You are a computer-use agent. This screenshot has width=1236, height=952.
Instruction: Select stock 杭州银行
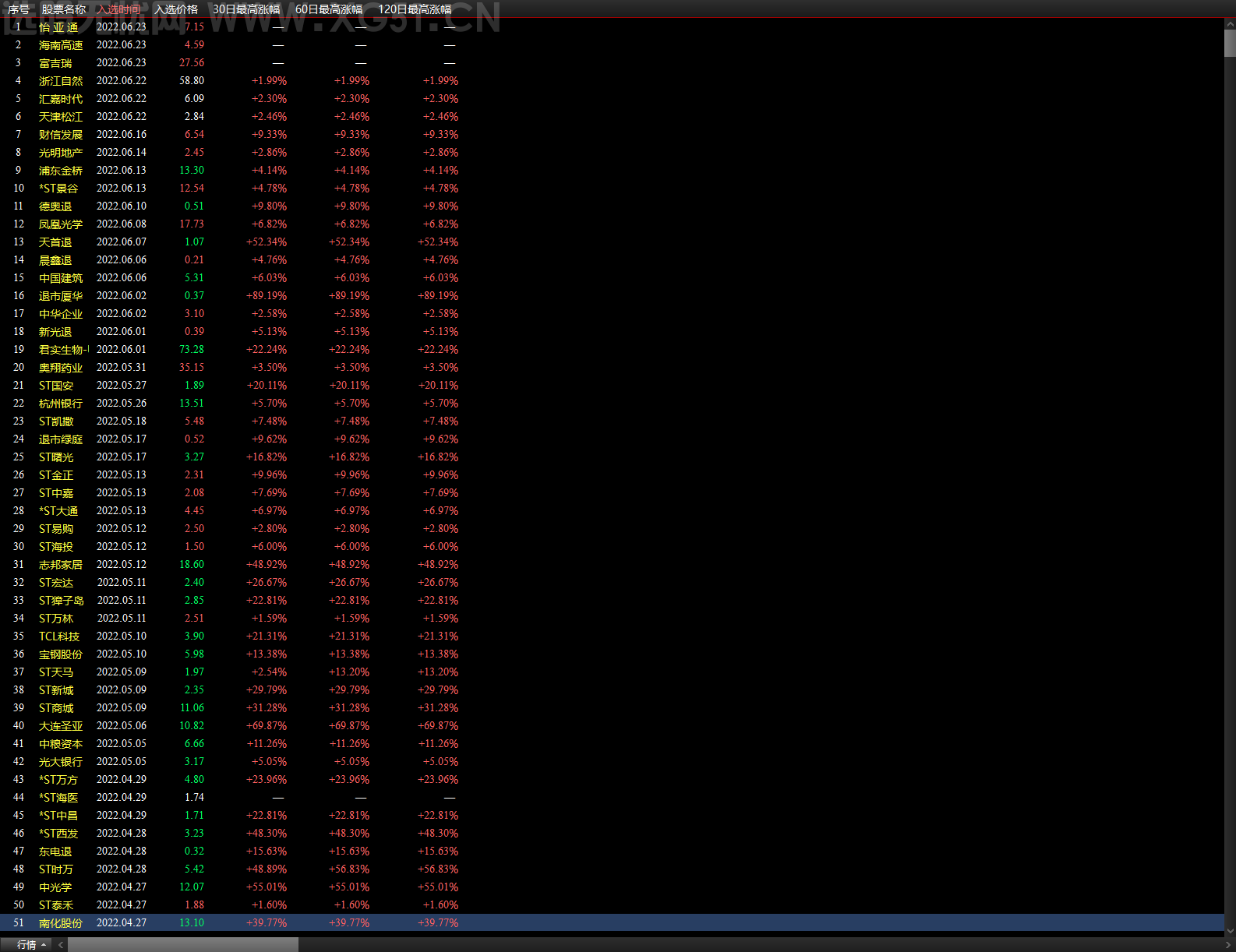[x=61, y=404]
